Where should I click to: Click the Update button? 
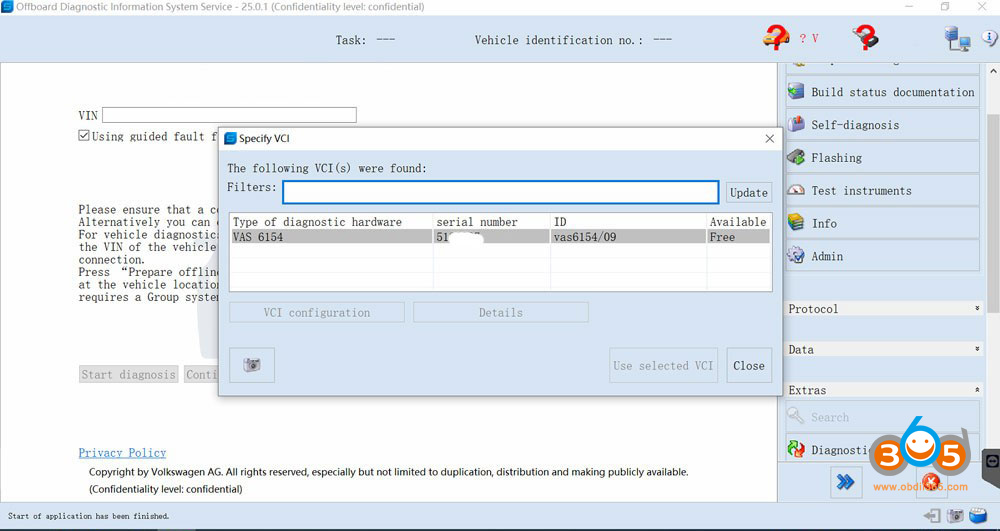[749, 193]
